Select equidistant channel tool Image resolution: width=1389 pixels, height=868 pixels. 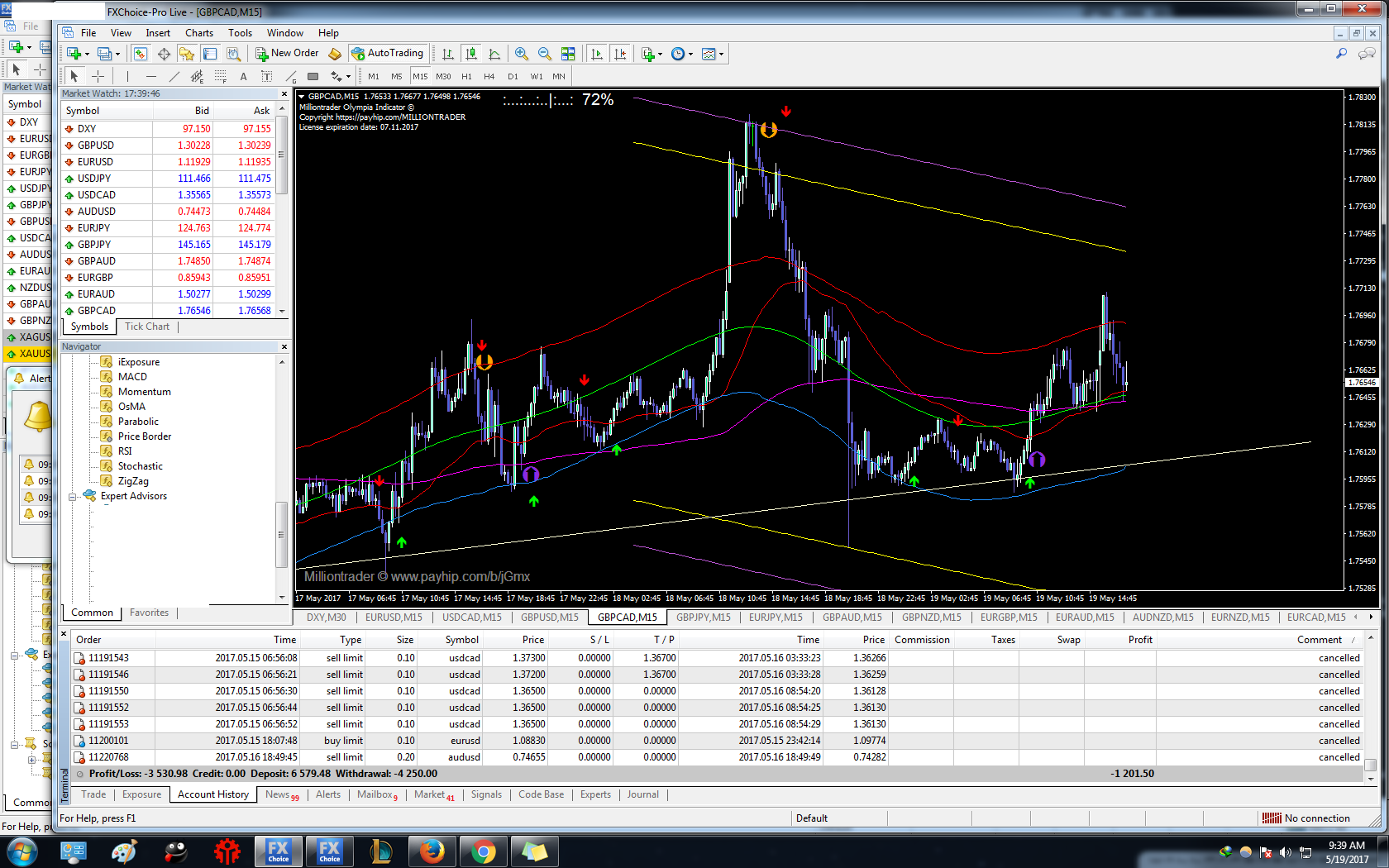pyautogui.click(x=197, y=76)
